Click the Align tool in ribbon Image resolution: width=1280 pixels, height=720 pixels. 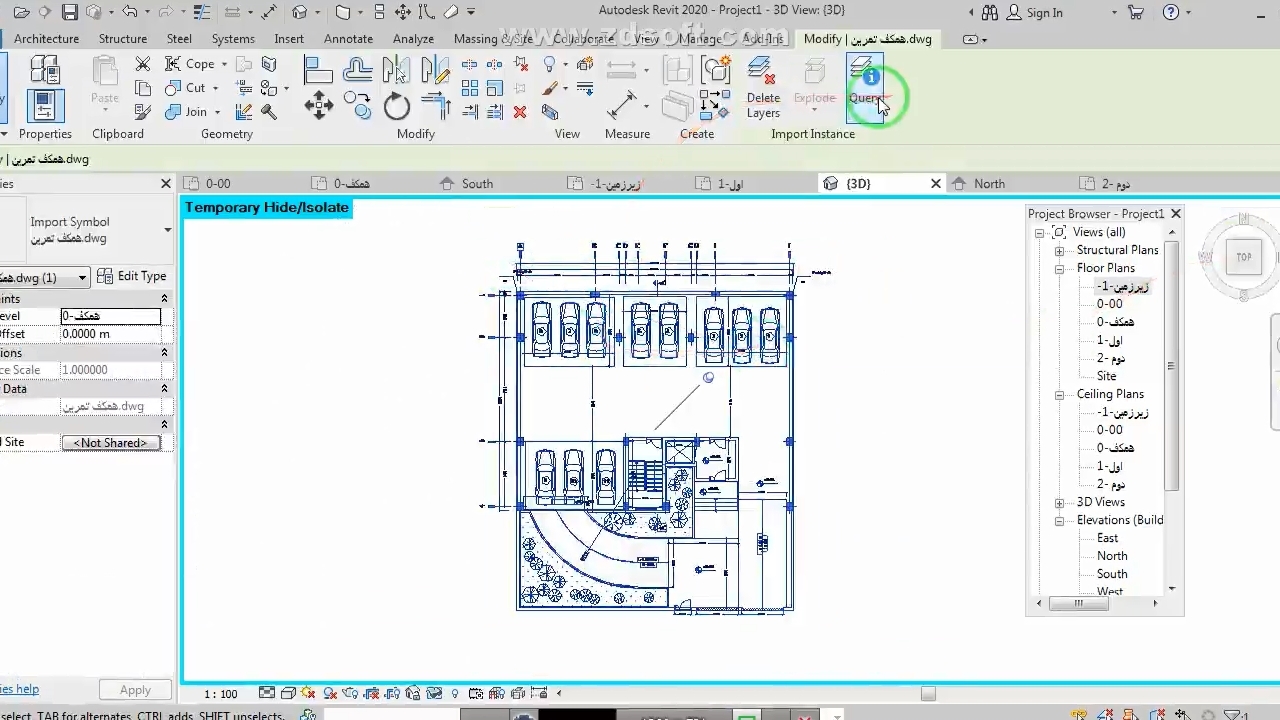coord(318,69)
